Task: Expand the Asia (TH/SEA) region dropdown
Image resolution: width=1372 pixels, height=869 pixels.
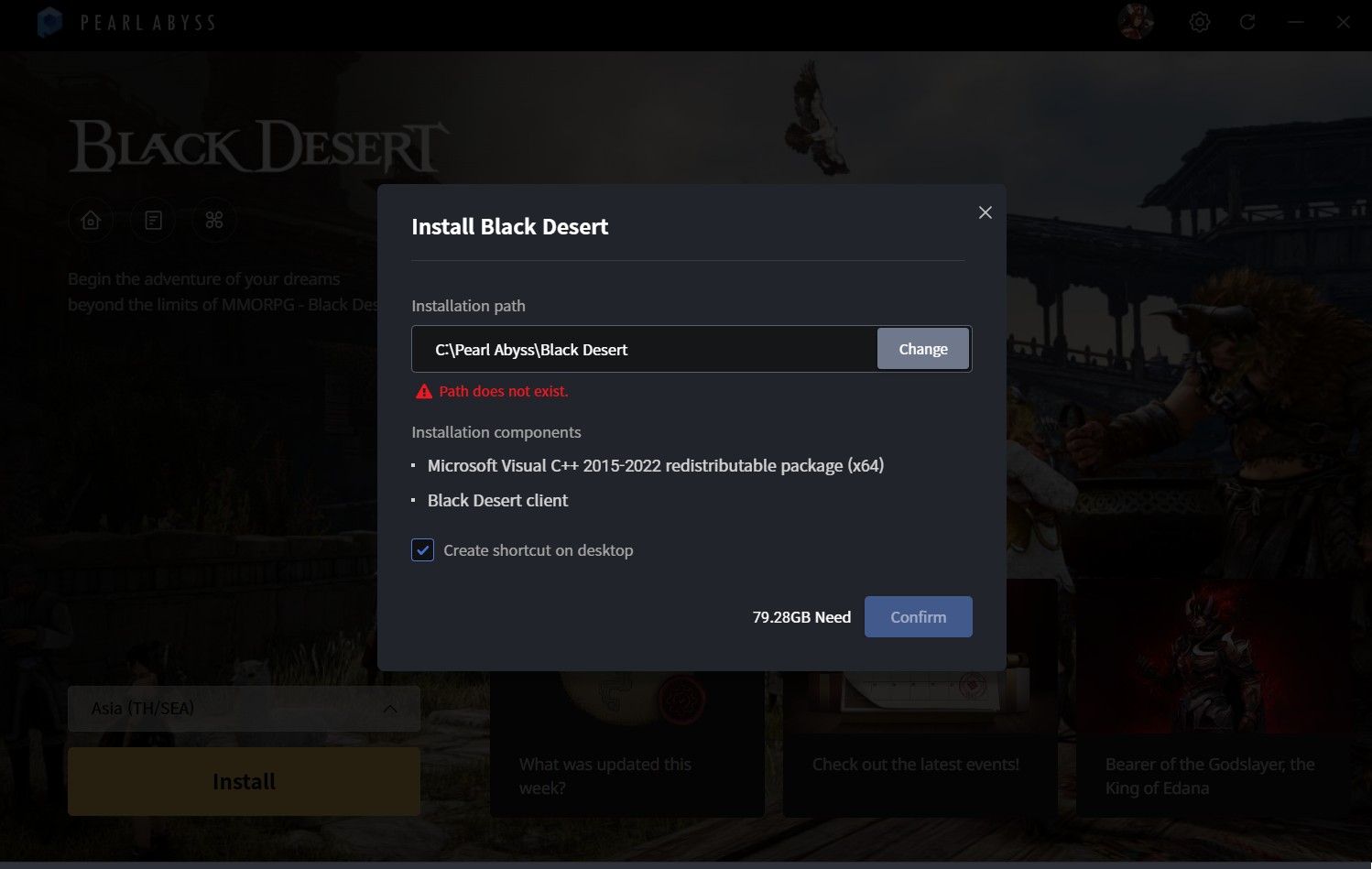Action: click(243, 709)
